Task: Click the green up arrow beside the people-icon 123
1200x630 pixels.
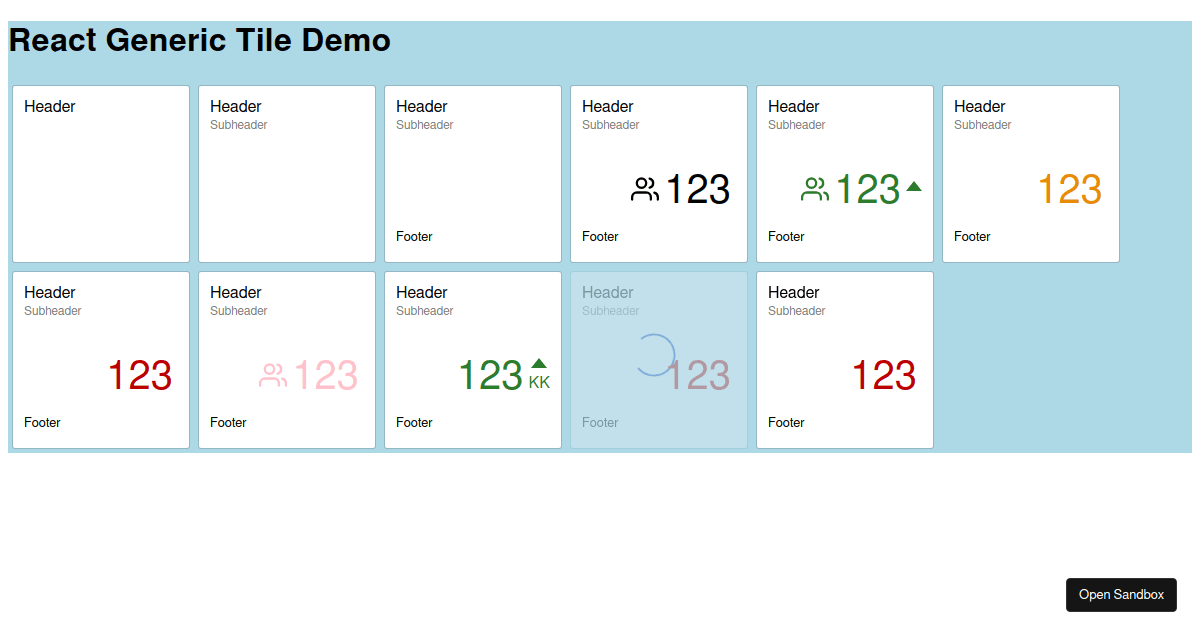Action: [x=914, y=186]
